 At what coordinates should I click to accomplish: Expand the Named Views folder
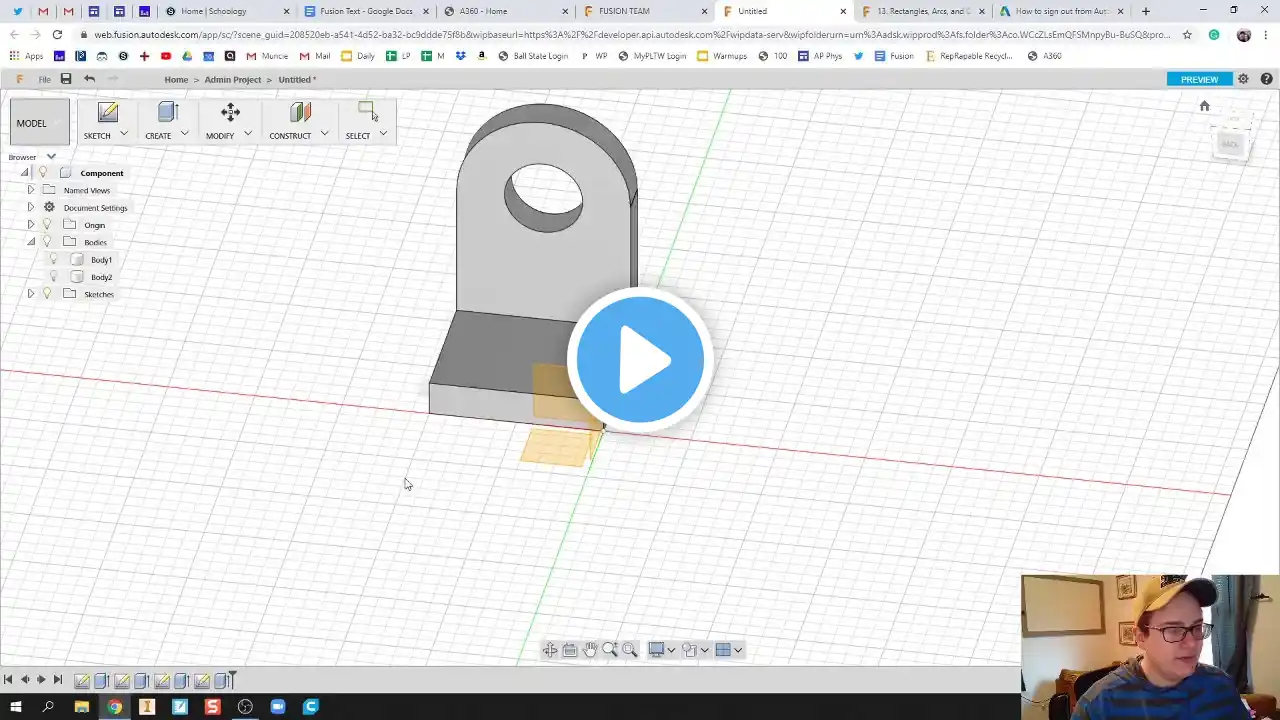click(x=31, y=190)
